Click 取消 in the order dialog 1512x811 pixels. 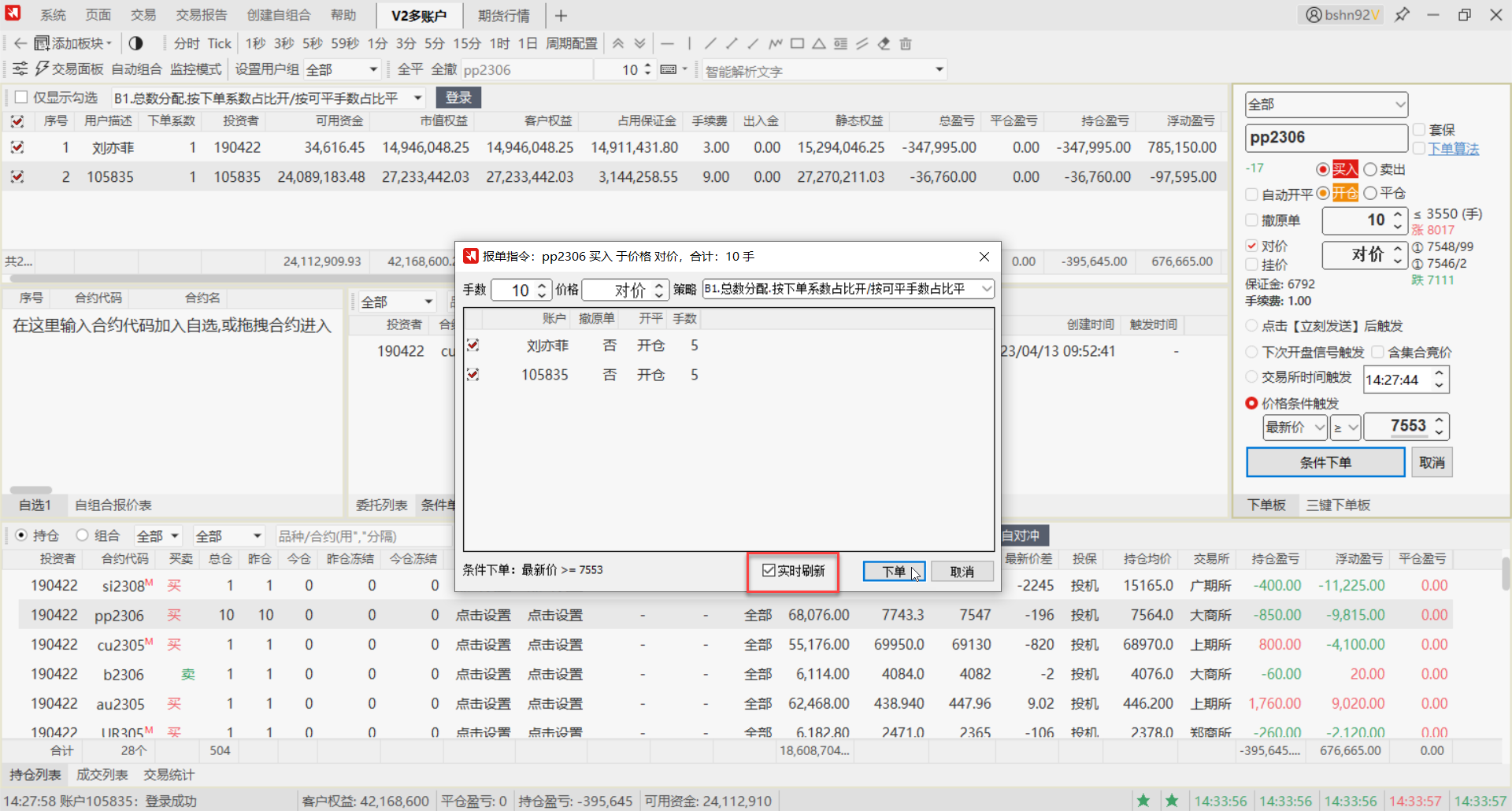tap(962, 571)
